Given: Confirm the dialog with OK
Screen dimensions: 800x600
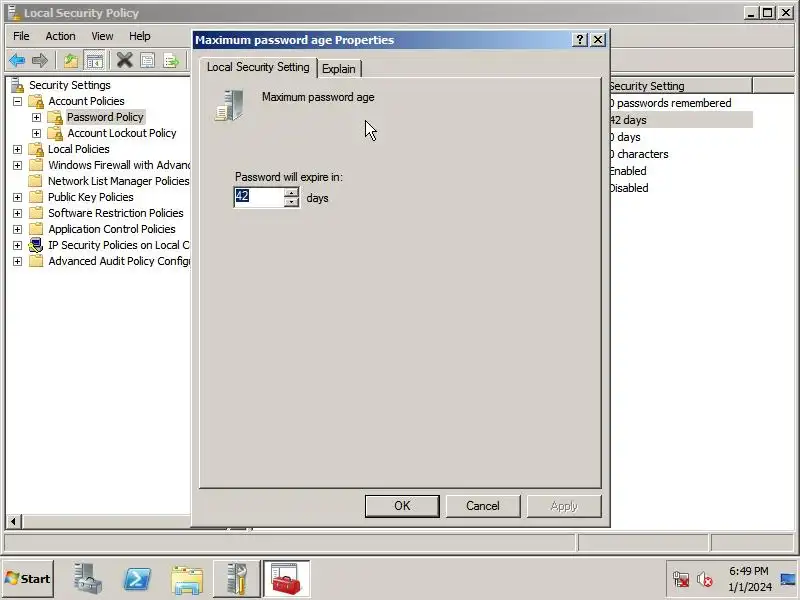Looking at the screenshot, I should pos(402,506).
